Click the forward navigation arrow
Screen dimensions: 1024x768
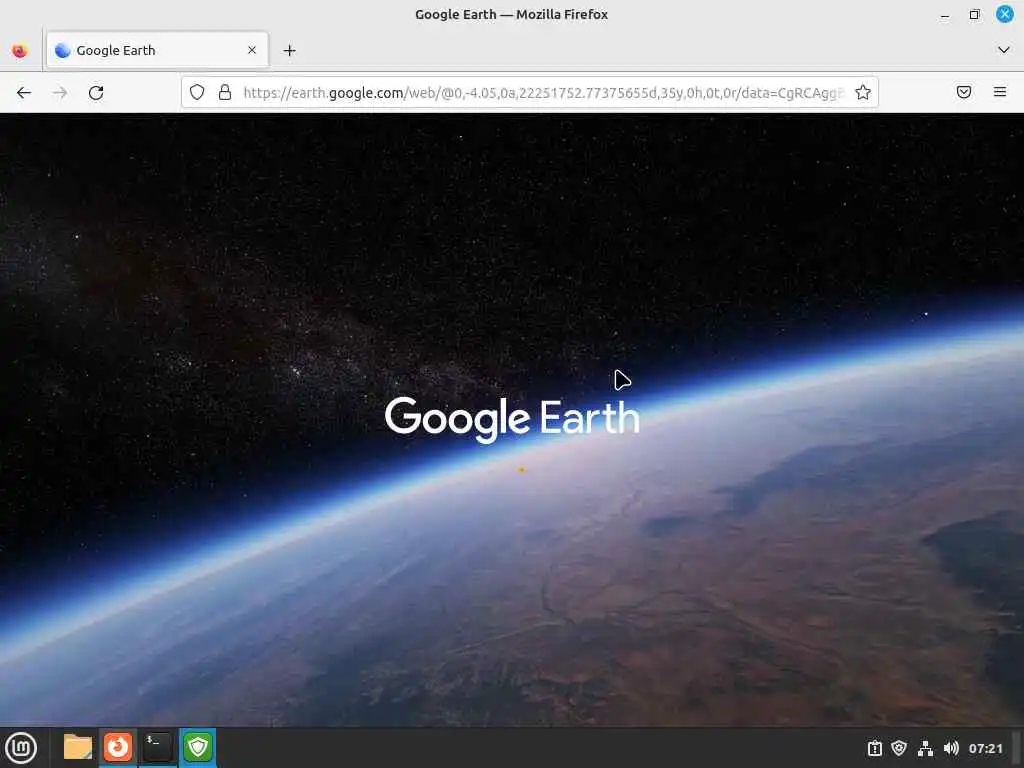click(x=60, y=93)
